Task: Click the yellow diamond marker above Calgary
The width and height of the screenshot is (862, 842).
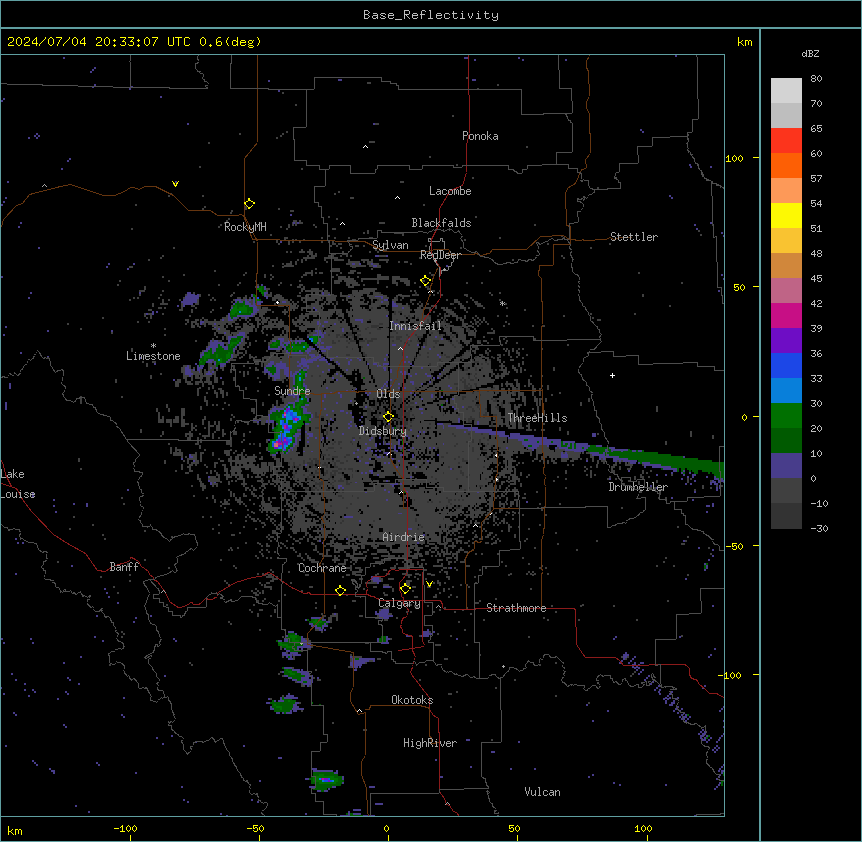Action: (405, 589)
